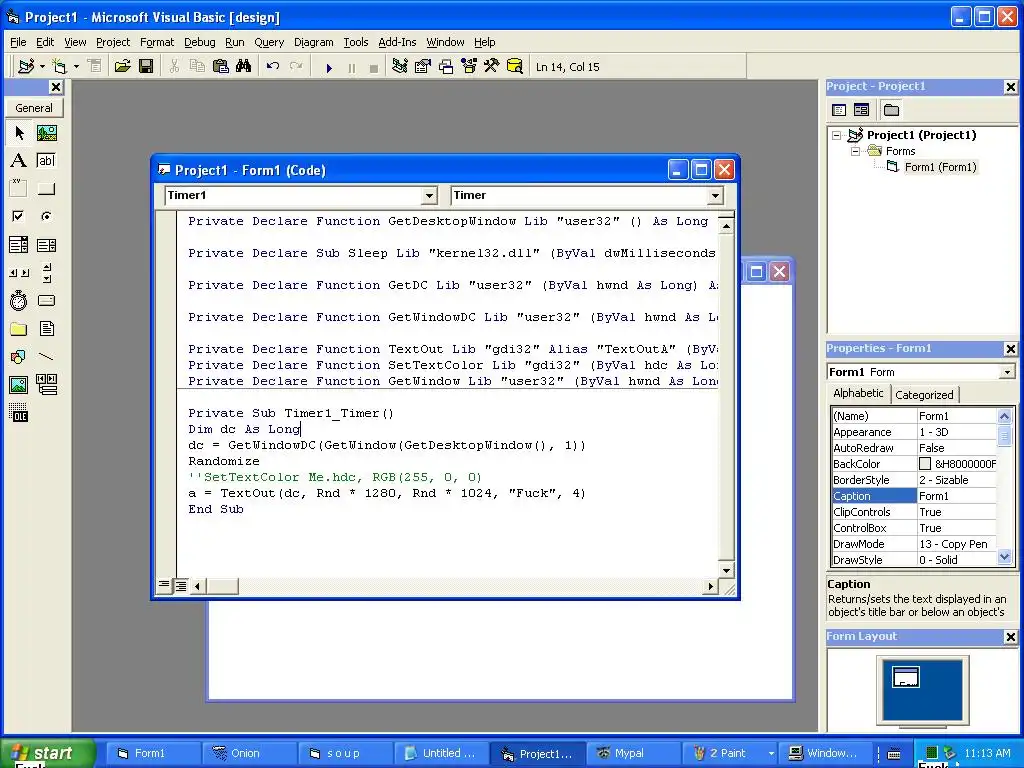Select the DriveListBox control tool
This screenshot has width=1024, height=768.
[46, 300]
